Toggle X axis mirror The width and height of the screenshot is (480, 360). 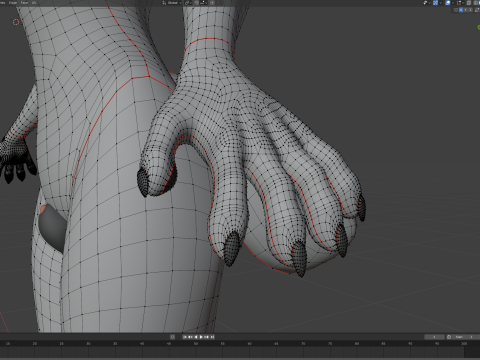461,10
